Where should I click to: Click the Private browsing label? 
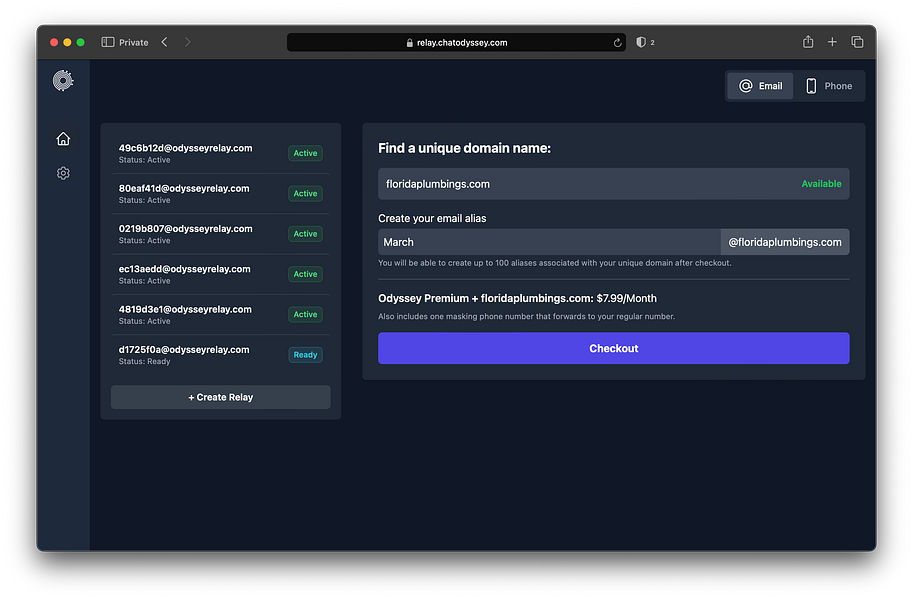click(x=133, y=43)
